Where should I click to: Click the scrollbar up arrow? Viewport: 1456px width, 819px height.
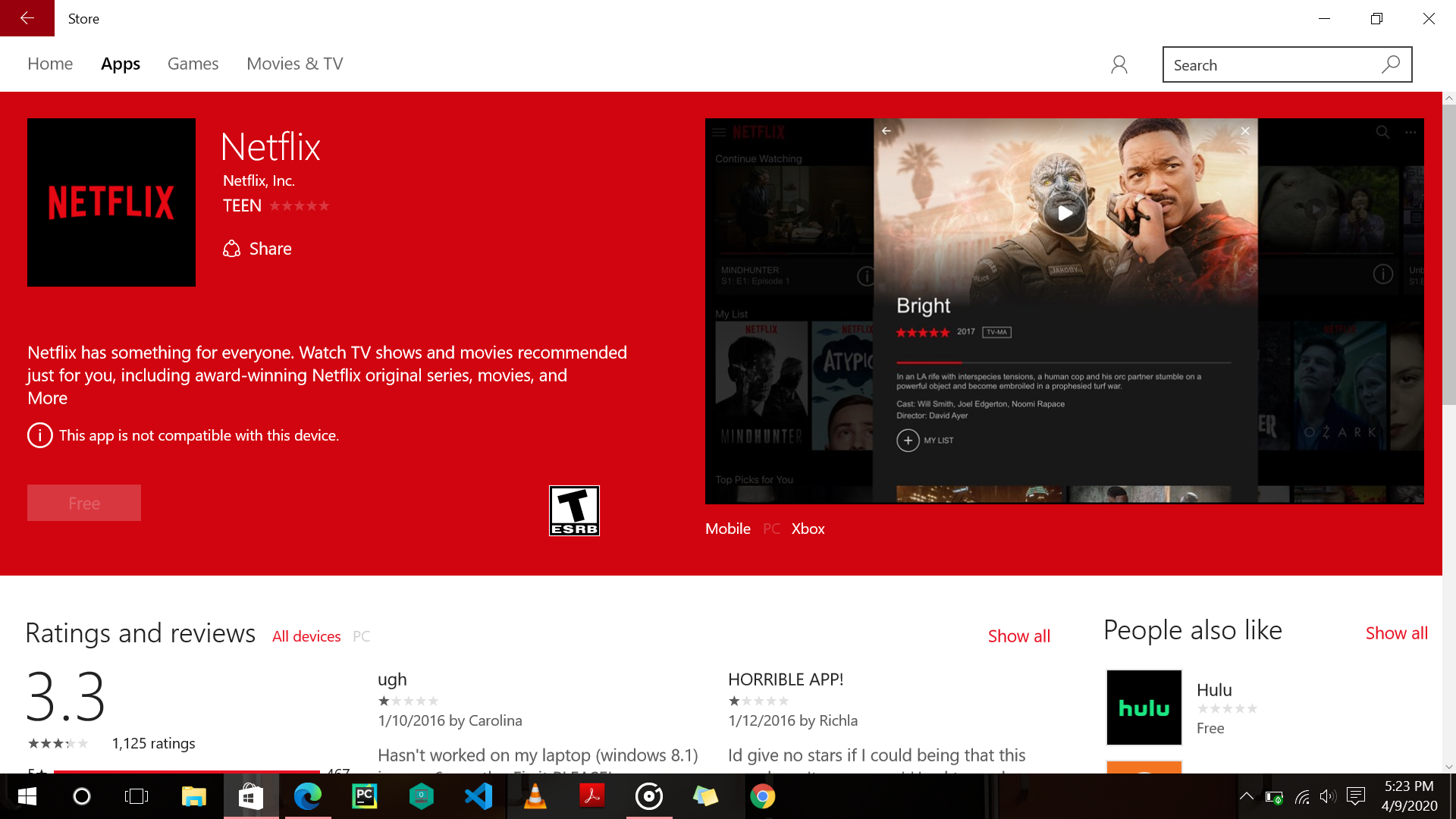point(1449,98)
